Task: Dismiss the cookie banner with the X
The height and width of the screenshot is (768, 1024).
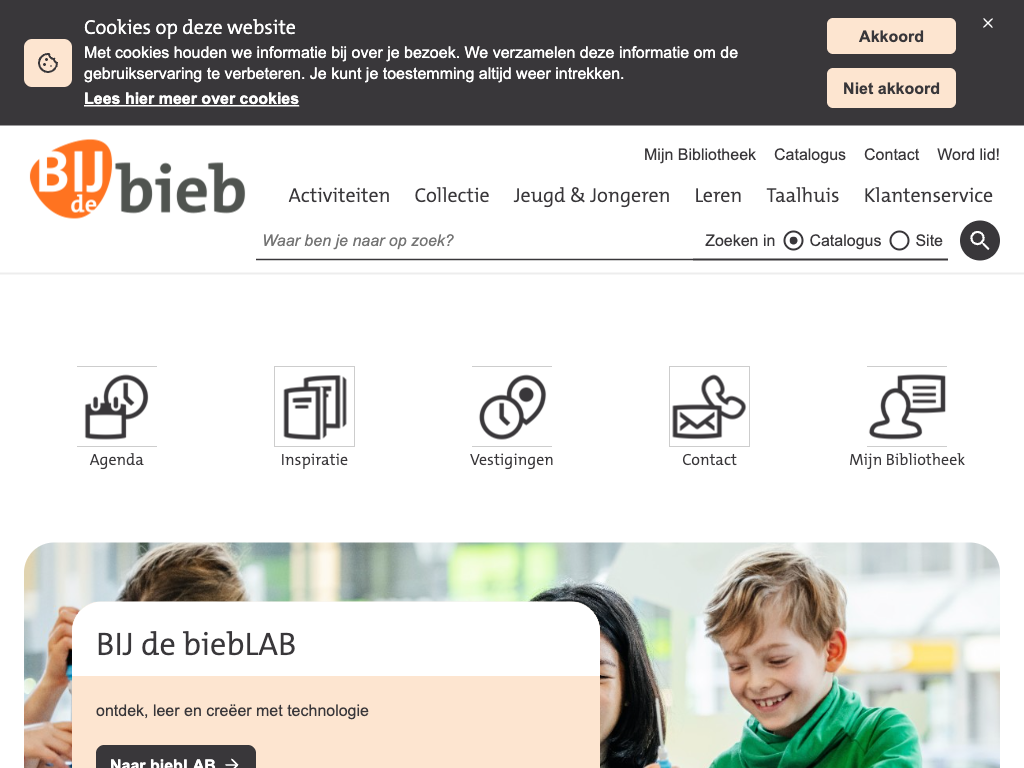Action: (988, 24)
